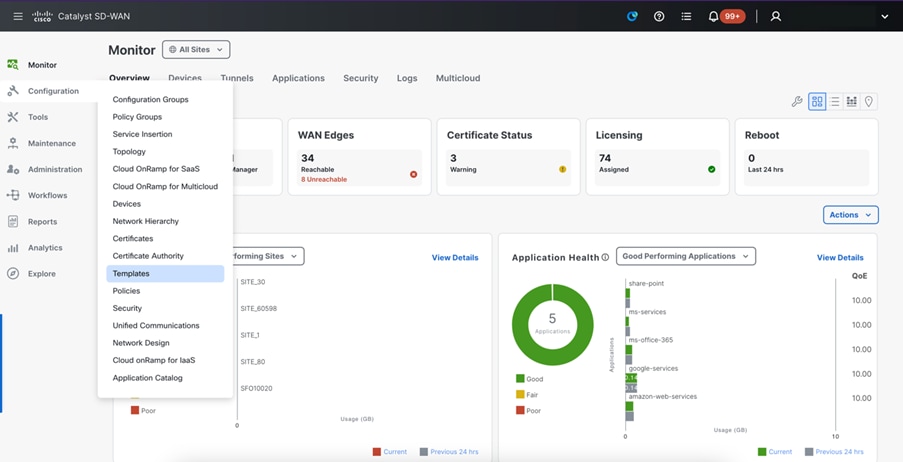The image size is (903, 462).
Task: Click Application Health Poor red swatch
Action: tap(520, 410)
